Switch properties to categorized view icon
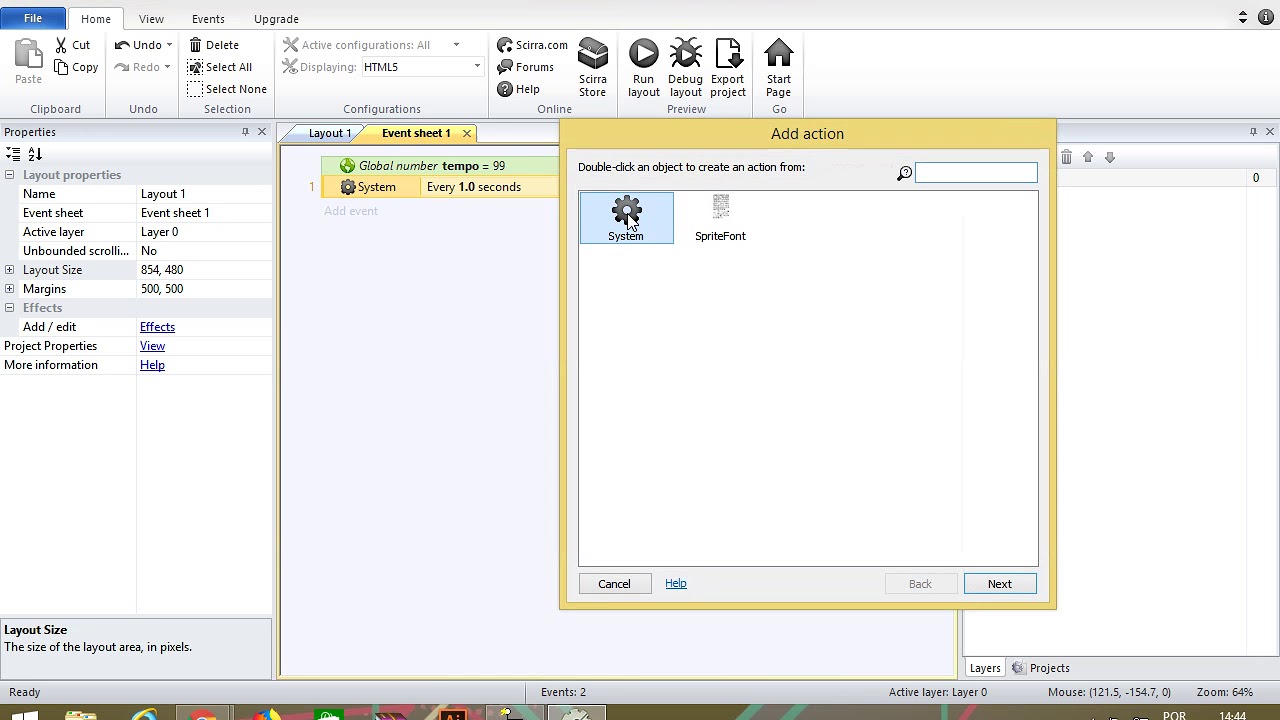The image size is (1280, 720). 13,154
